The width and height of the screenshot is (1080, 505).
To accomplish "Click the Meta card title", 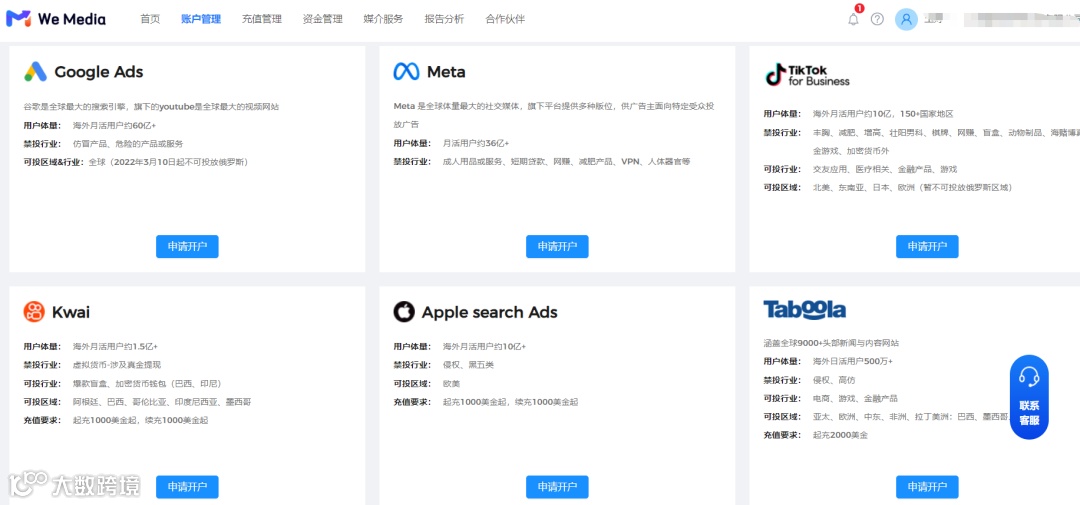I will coord(446,72).
